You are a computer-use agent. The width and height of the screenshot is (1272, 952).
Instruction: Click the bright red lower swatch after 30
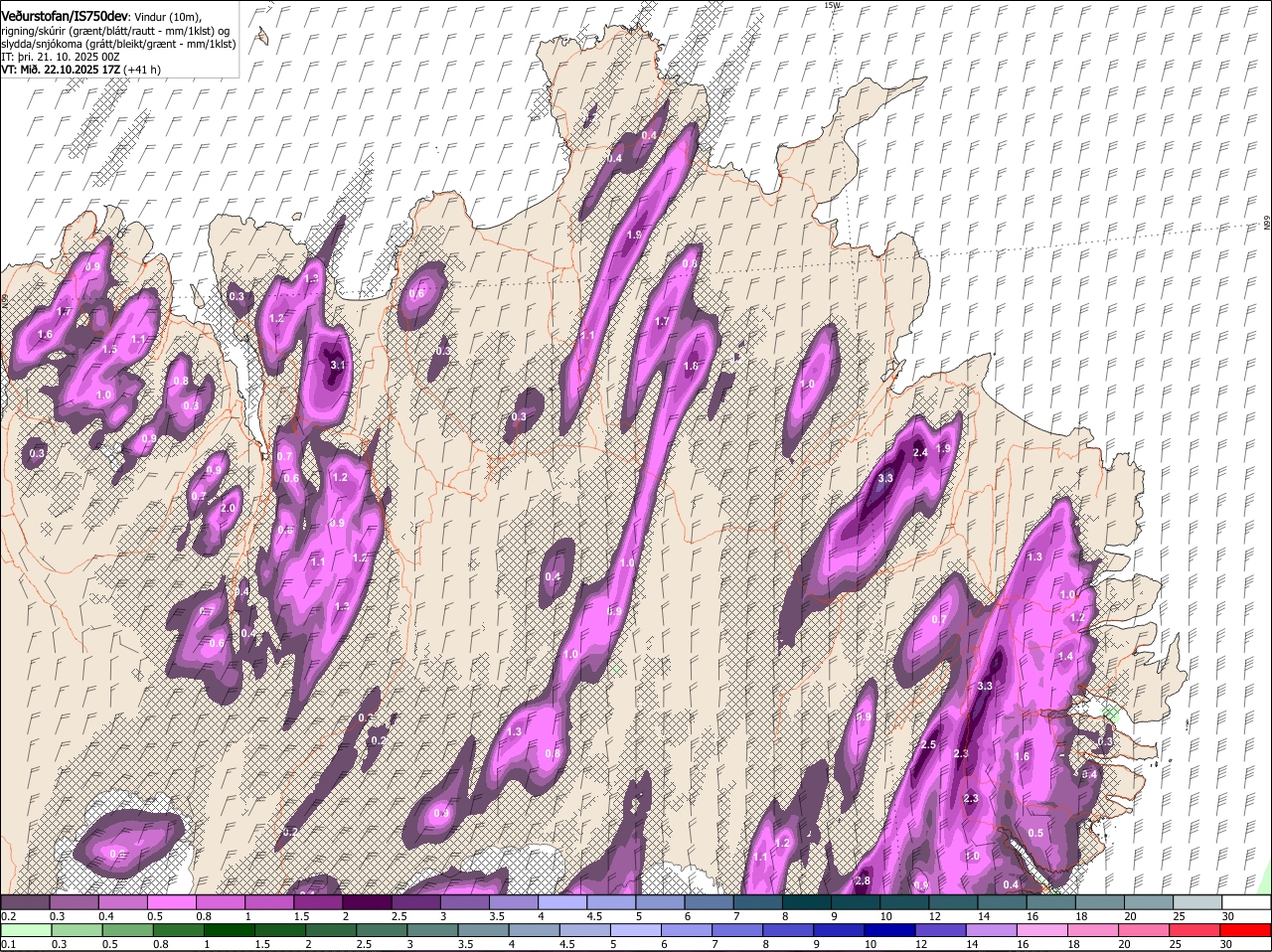(1244, 930)
